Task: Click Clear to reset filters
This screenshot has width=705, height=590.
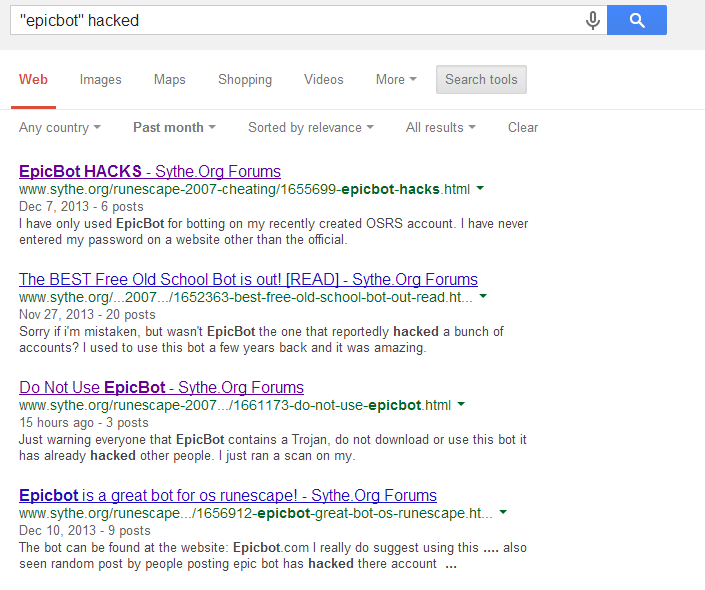Action: tap(523, 128)
